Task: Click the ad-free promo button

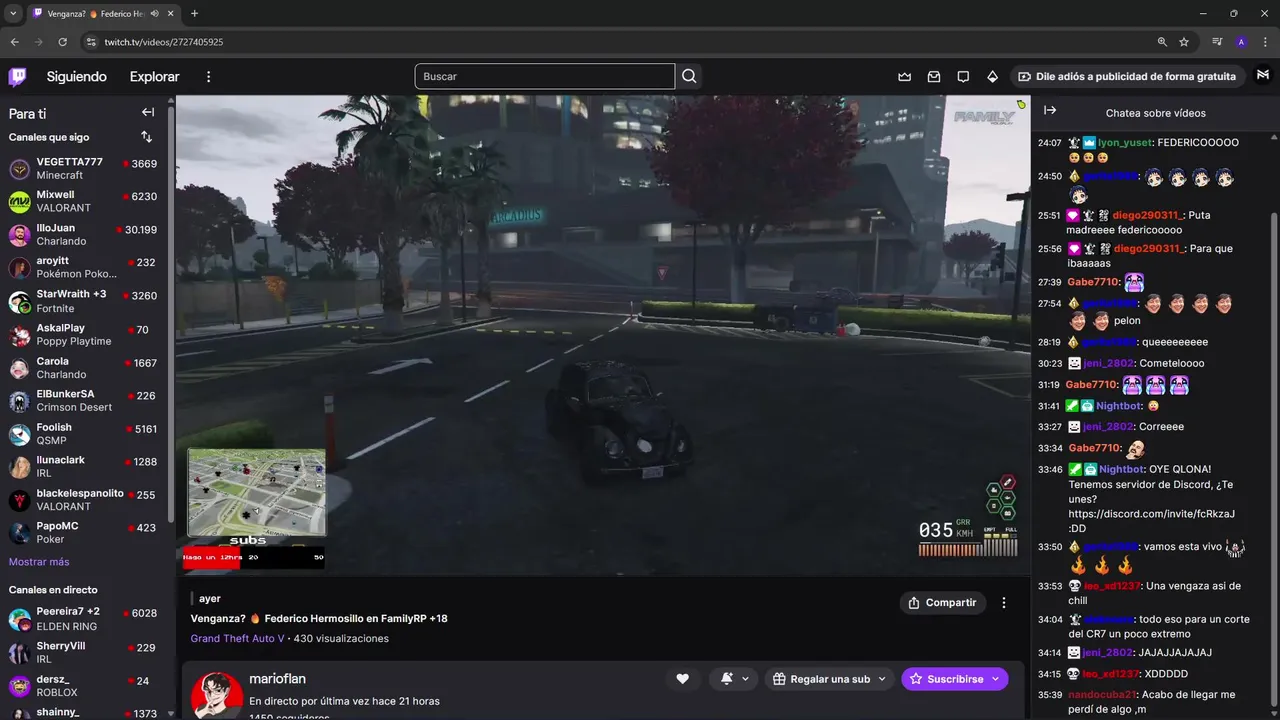Action: [x=1126, y=76]
